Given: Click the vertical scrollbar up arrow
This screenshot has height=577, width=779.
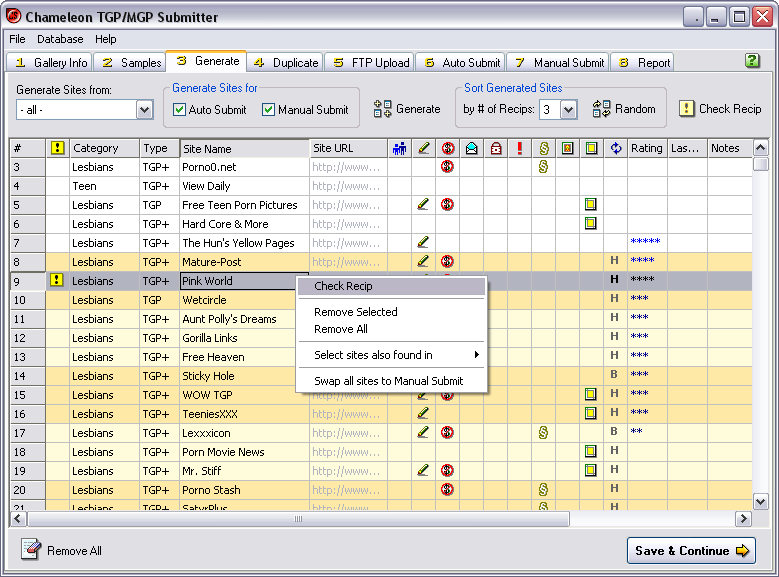Looking at the screenshot, I should [x=761, y=148].
